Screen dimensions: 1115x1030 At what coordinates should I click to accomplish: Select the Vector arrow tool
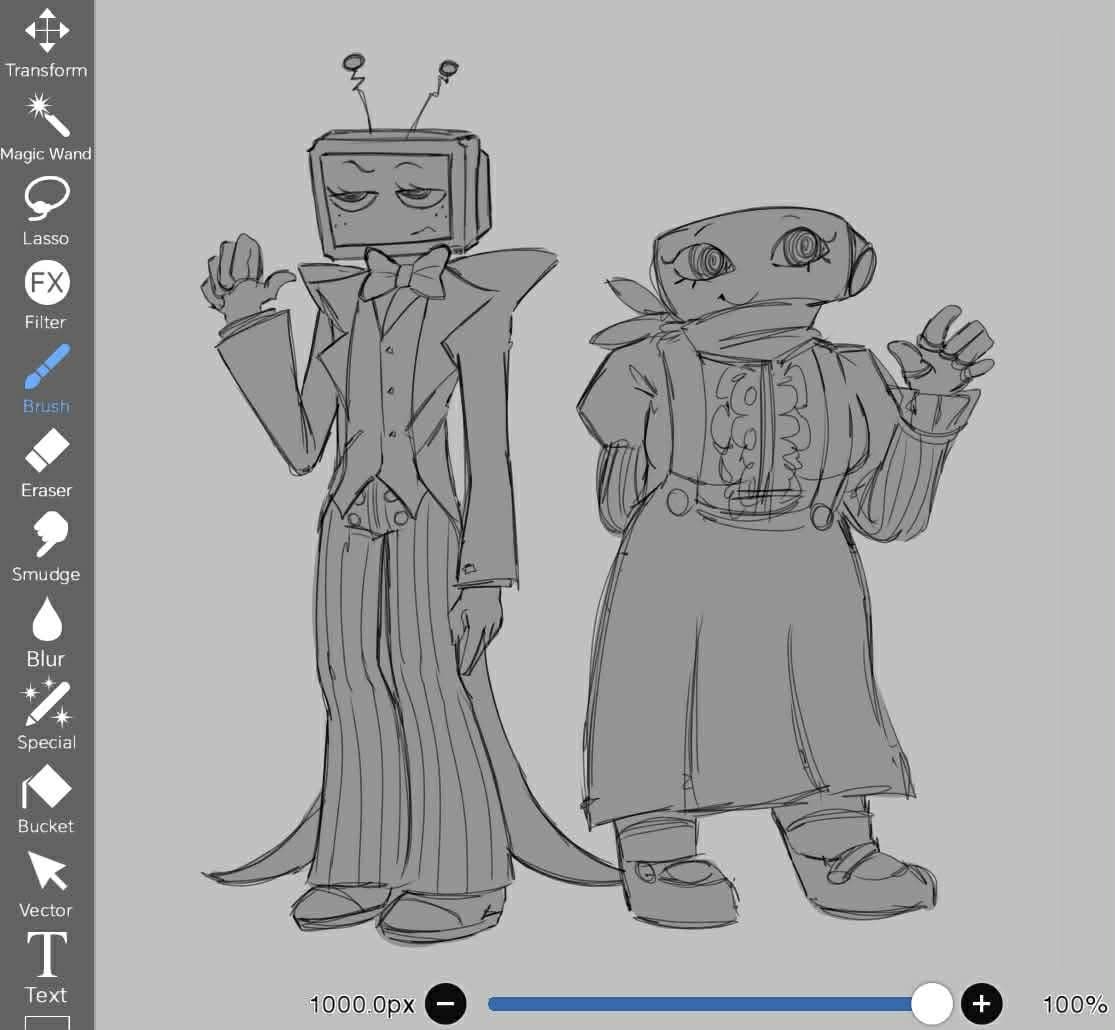click(46, 883)
